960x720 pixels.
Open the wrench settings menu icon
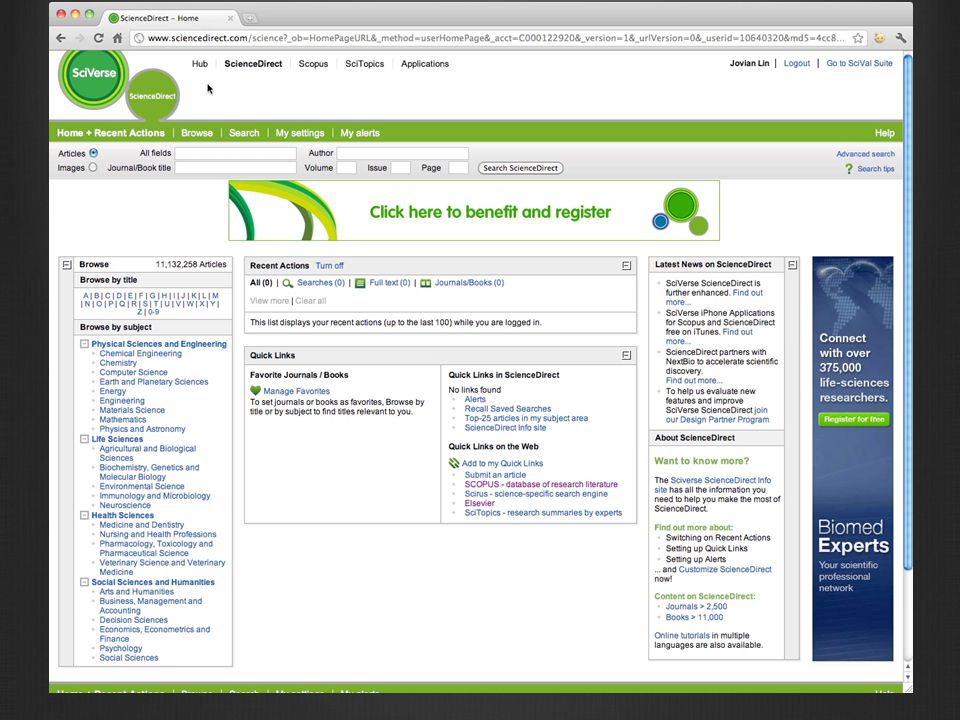pos(901,38)
